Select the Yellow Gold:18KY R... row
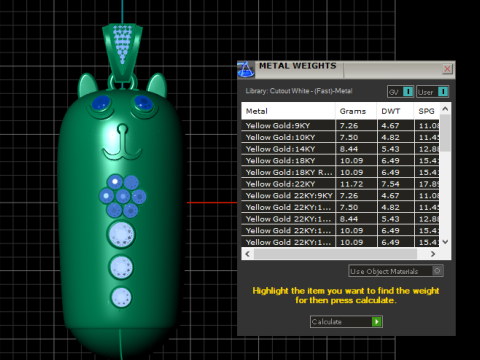480x360 pixels. click(x=340, y=172)
